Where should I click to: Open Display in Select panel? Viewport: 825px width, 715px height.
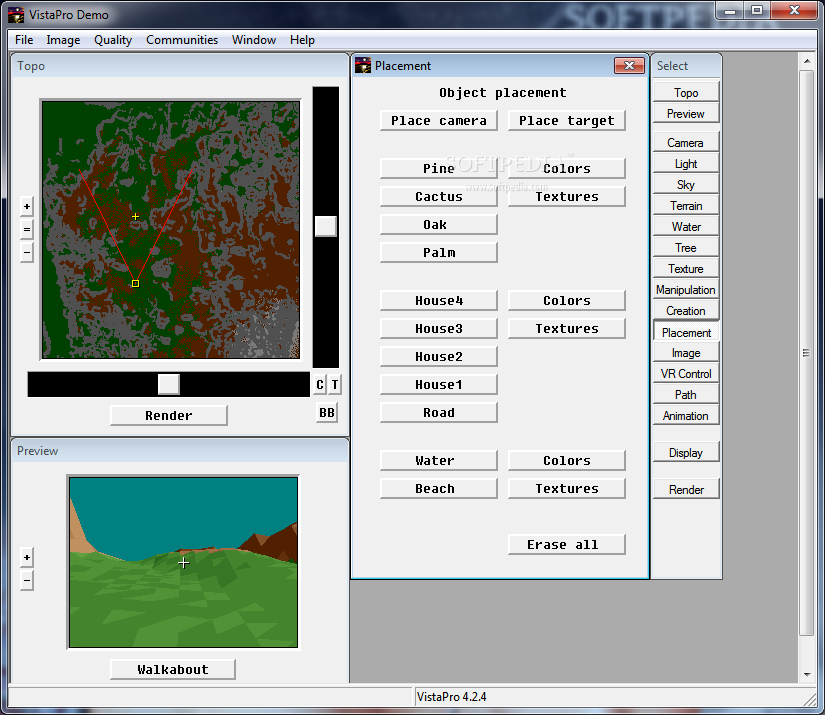[x=686, y=453]
